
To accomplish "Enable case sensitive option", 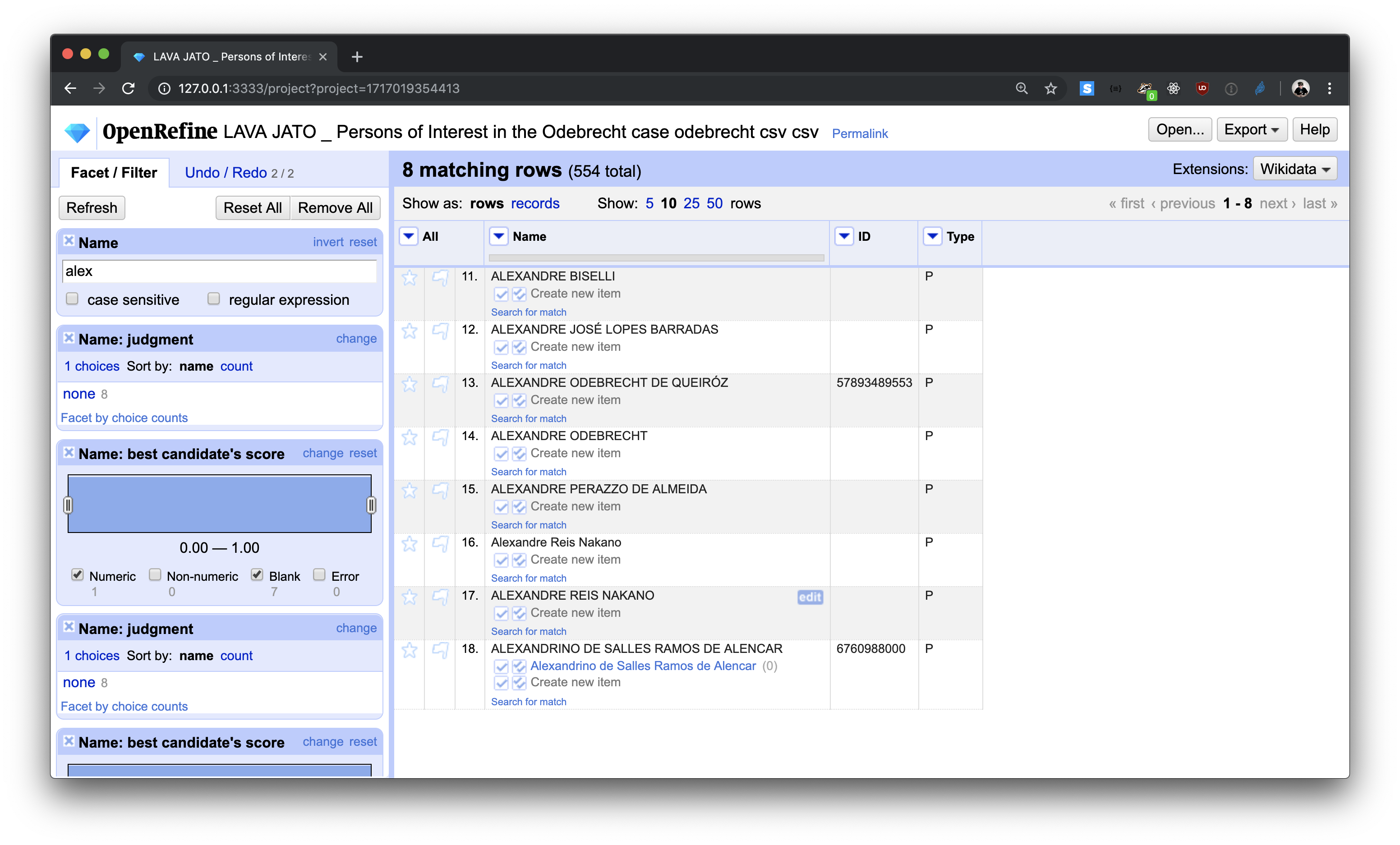I will 72,299.
